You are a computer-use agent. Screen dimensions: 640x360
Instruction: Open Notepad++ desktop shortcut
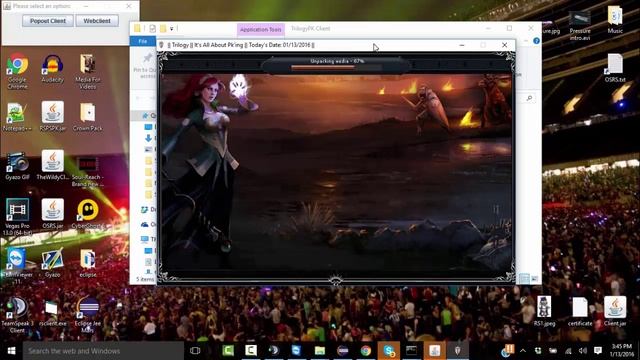[17, 117]
